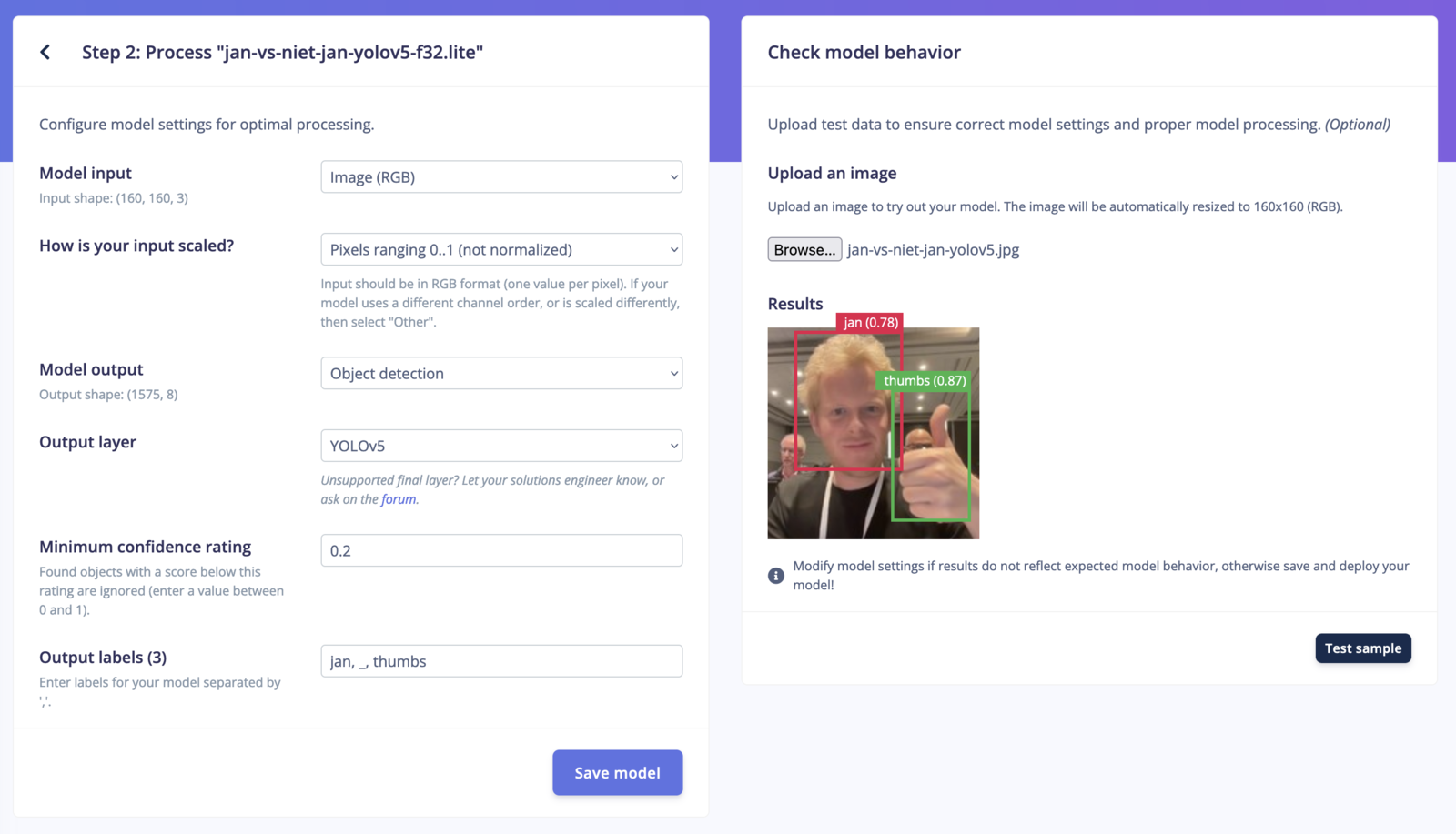Click the Output labels text field
The height and width of the screenshot is (834, 1456).
point(501,661)
